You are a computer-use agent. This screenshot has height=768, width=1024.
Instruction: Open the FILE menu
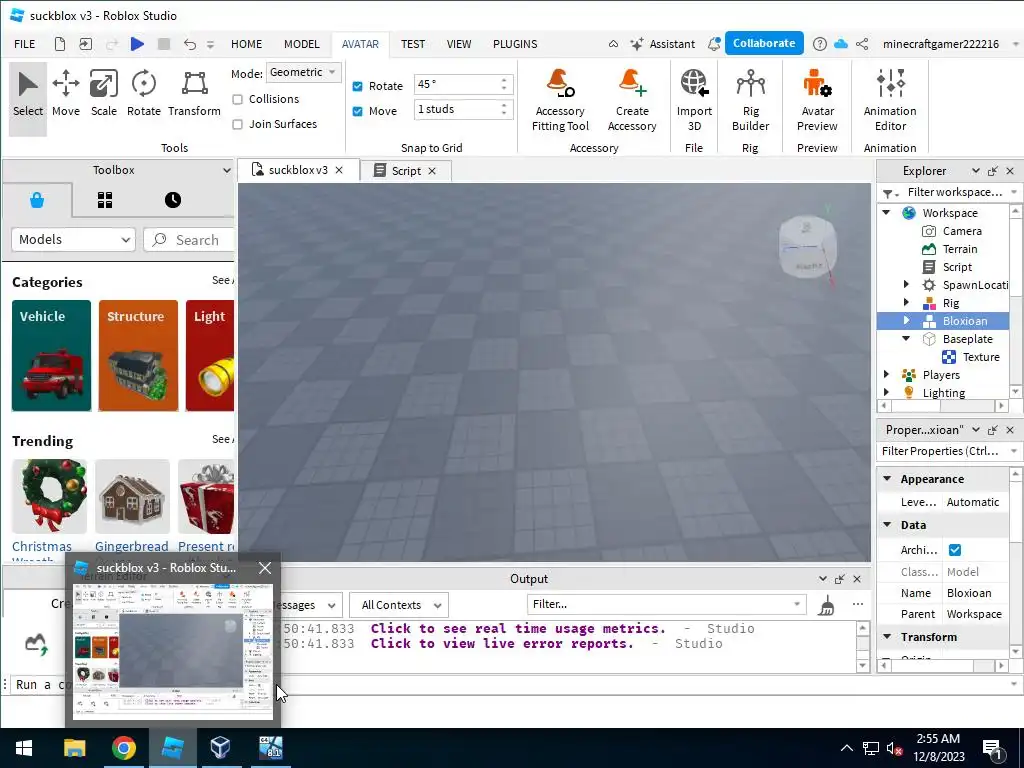(25, 44)
